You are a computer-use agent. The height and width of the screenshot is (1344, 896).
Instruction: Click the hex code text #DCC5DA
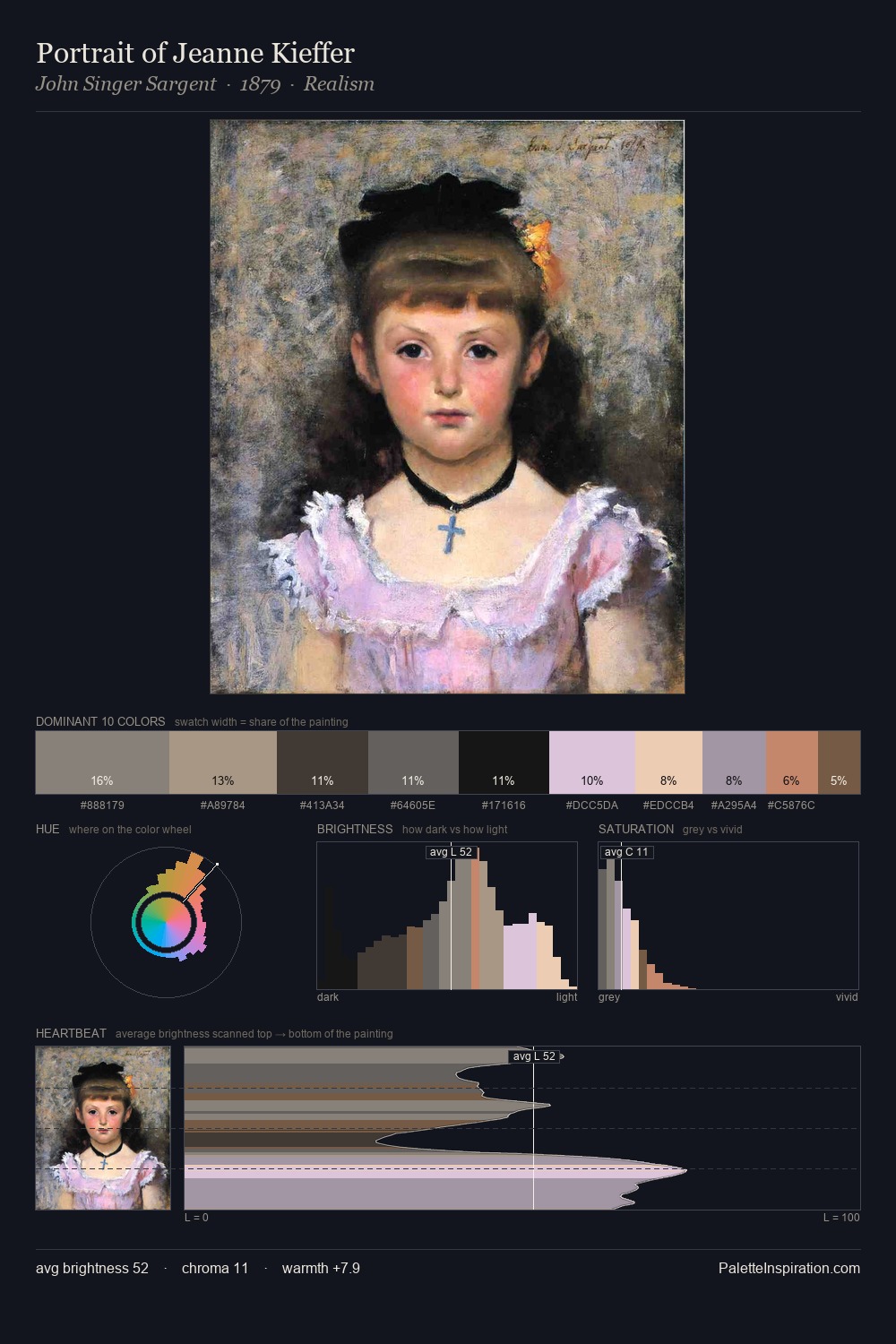click(592, 806)
